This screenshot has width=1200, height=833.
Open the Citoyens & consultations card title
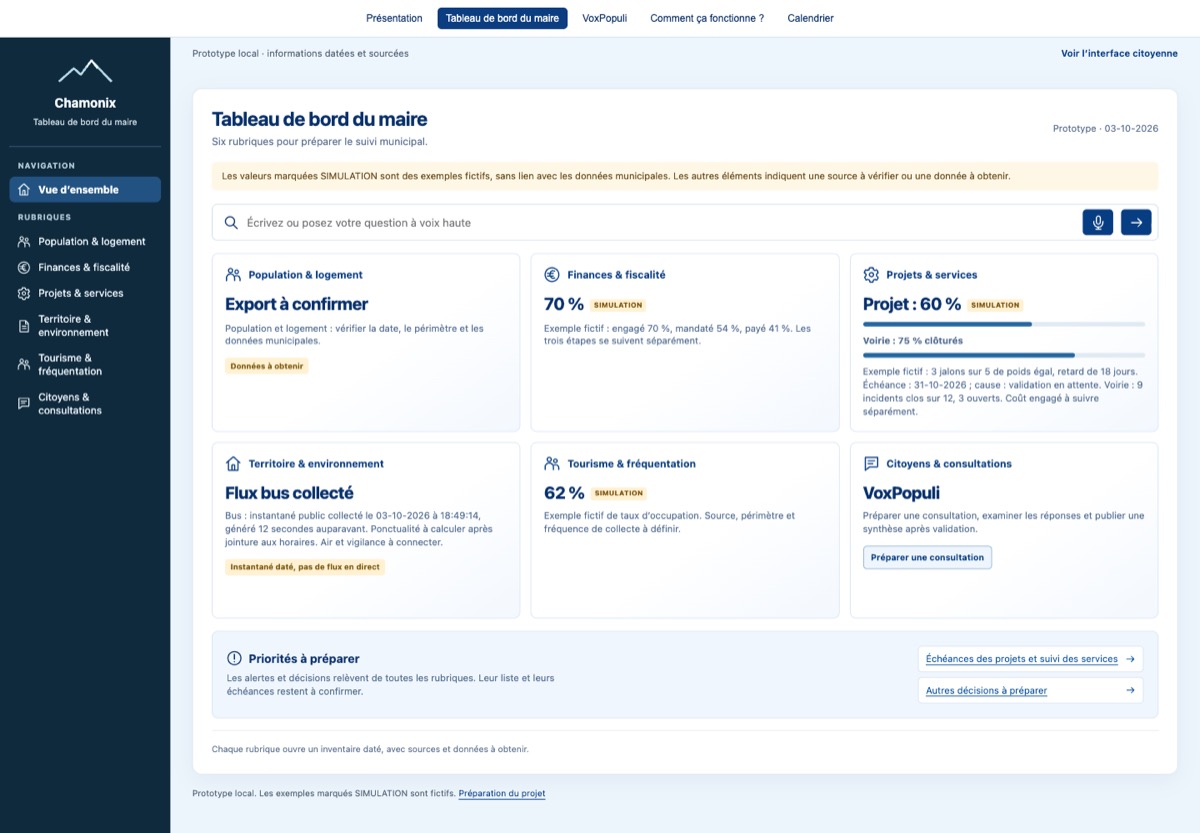[x=949, y=464]
